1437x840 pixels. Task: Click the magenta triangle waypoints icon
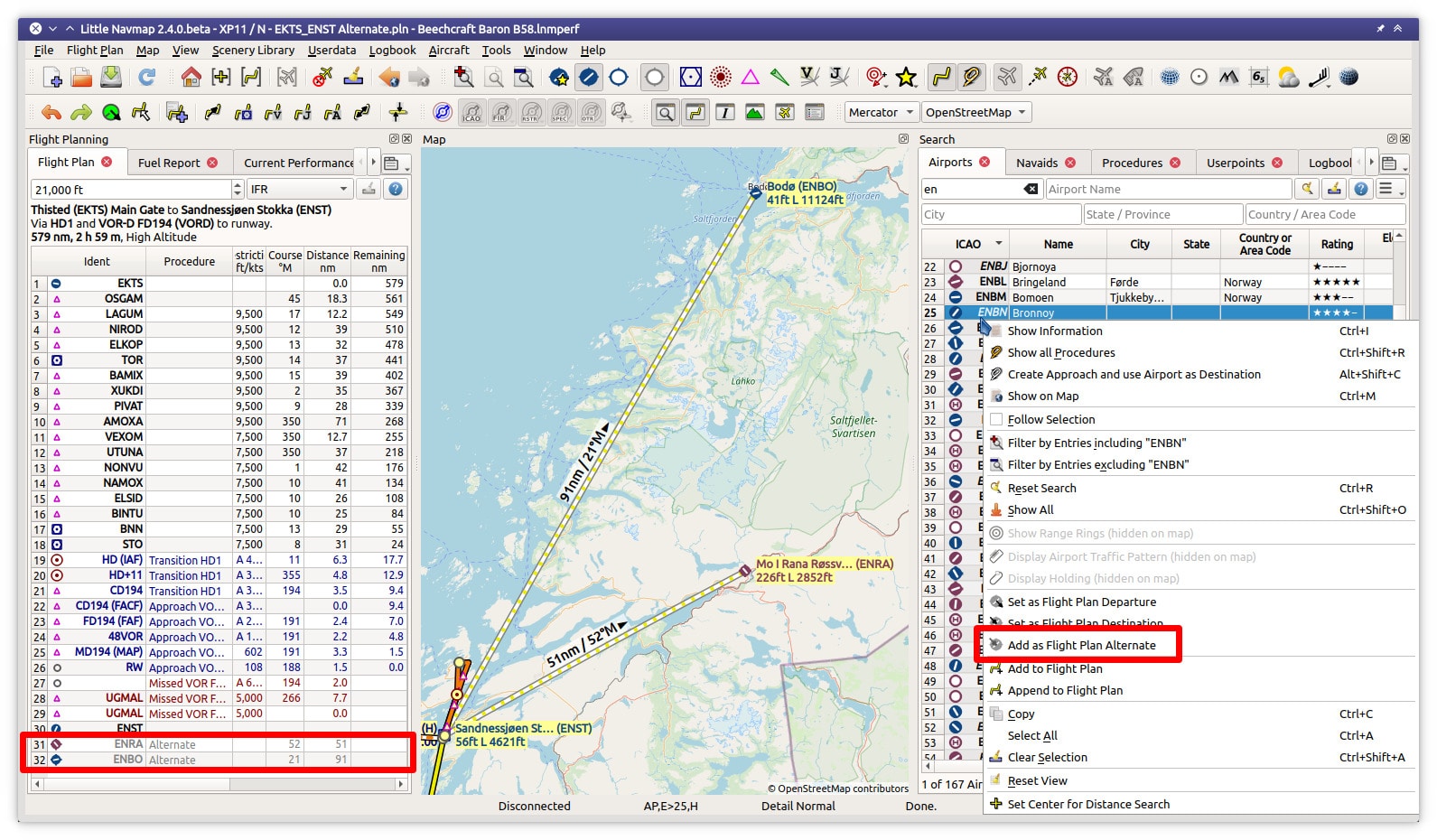tap(751, 78)
